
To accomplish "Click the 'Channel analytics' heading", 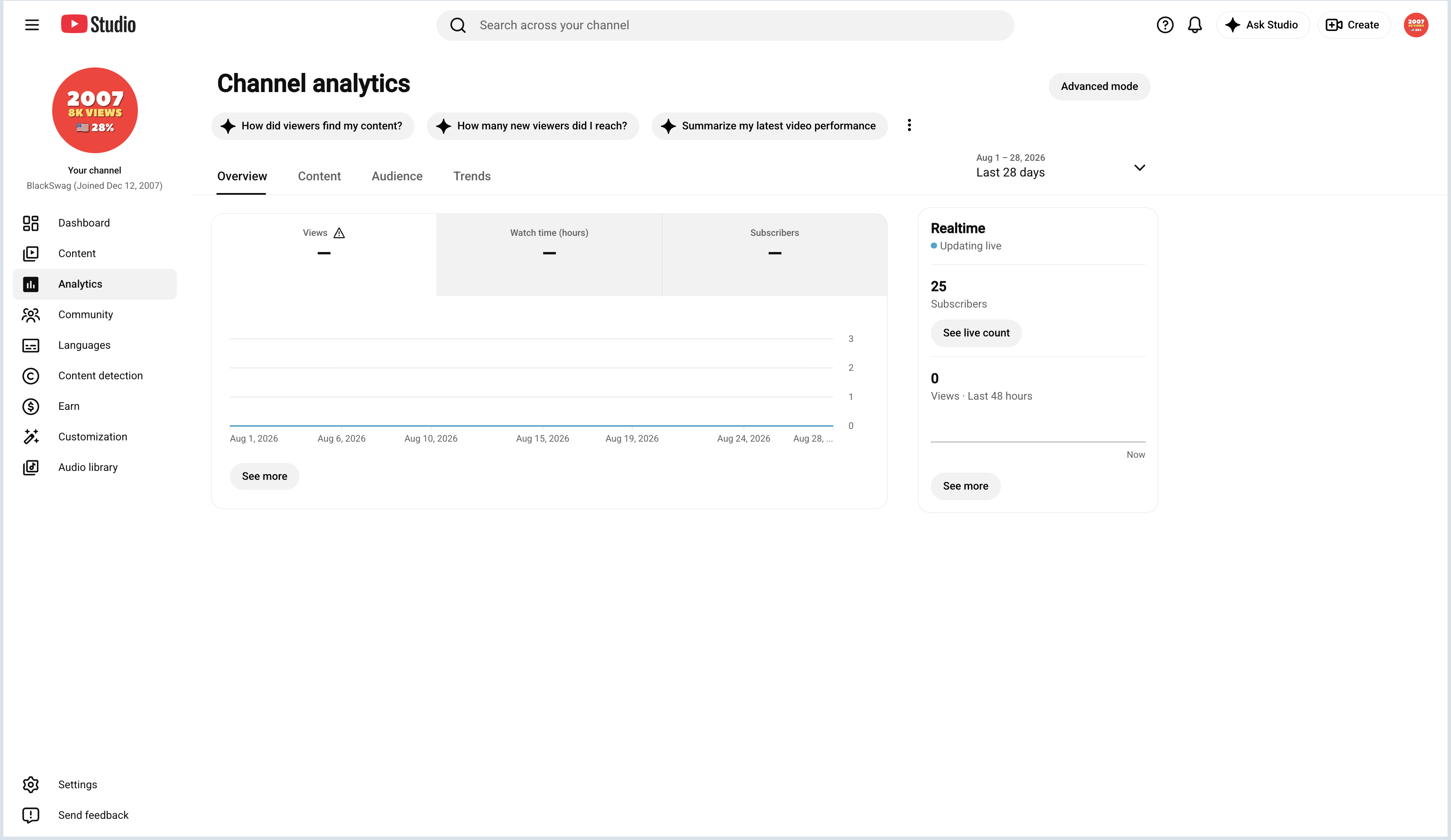I will [x=313, y=84].
